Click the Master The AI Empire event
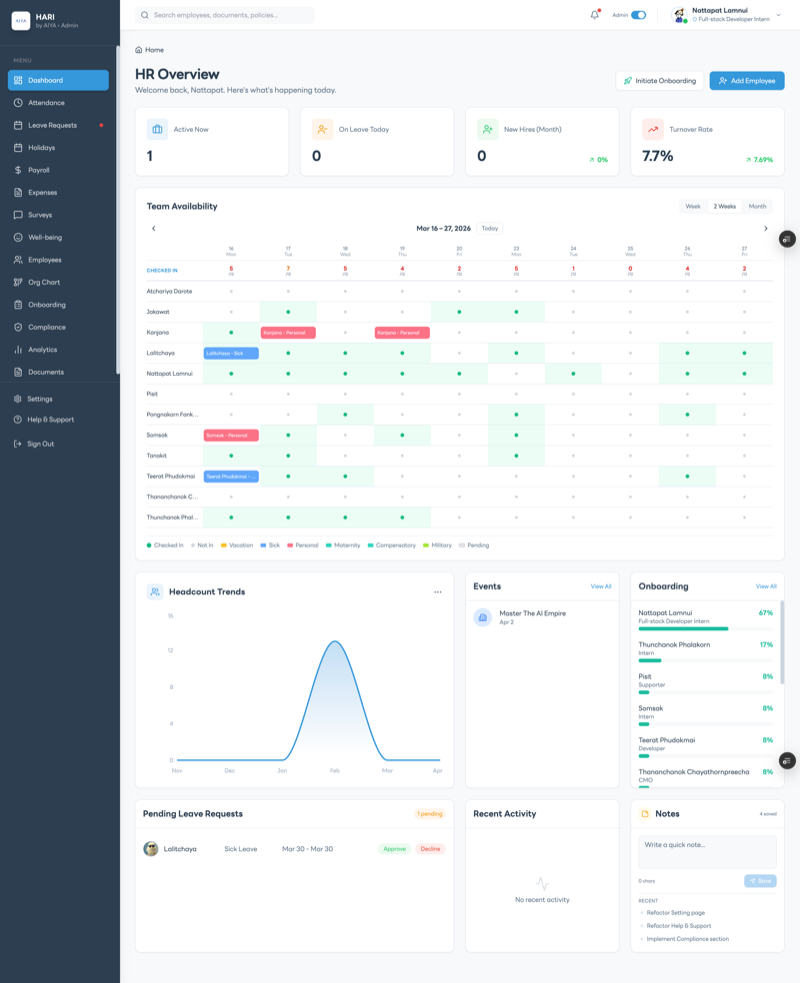Image resolution: width=800 pixels, height=983 pixels. (x=542, y=618)
